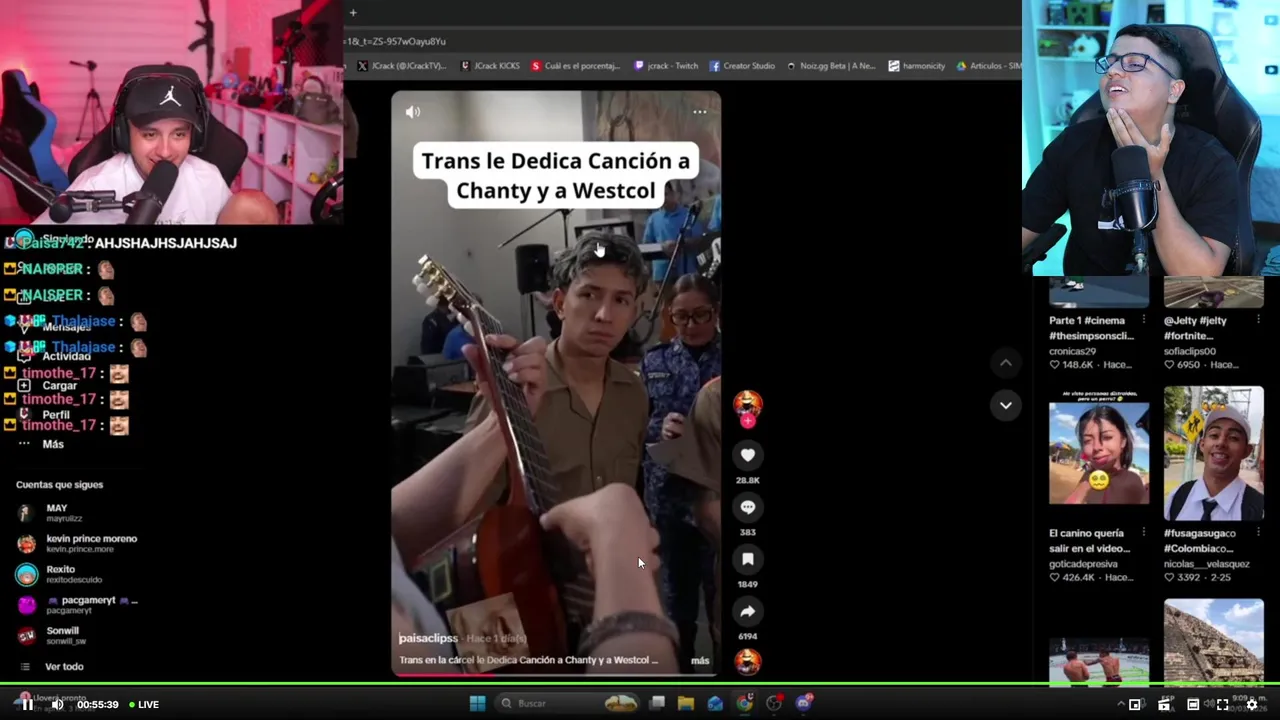
Task: Open cronicas29 creator name
Action: click(1072, 351)
